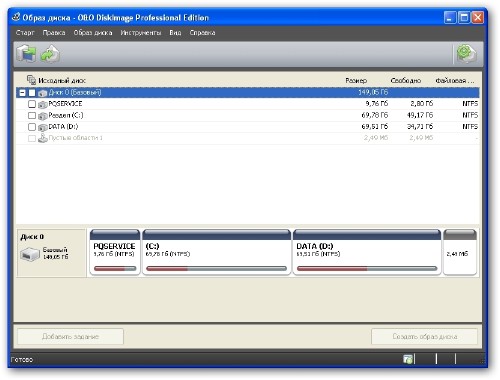Open the Справка menu

(202, 33)
